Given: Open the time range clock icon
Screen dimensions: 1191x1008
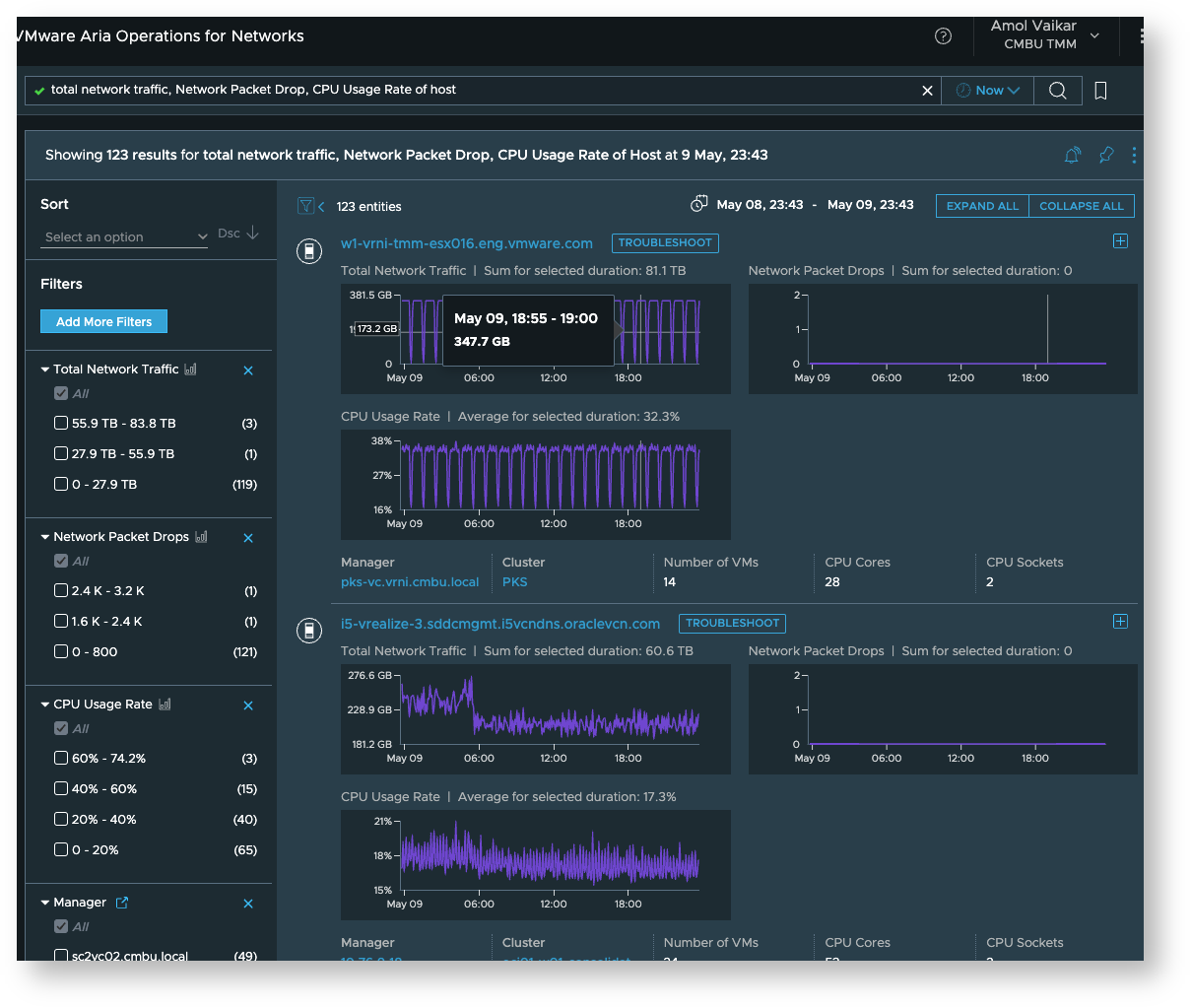Looking at the screenshot, I should 698,204.
